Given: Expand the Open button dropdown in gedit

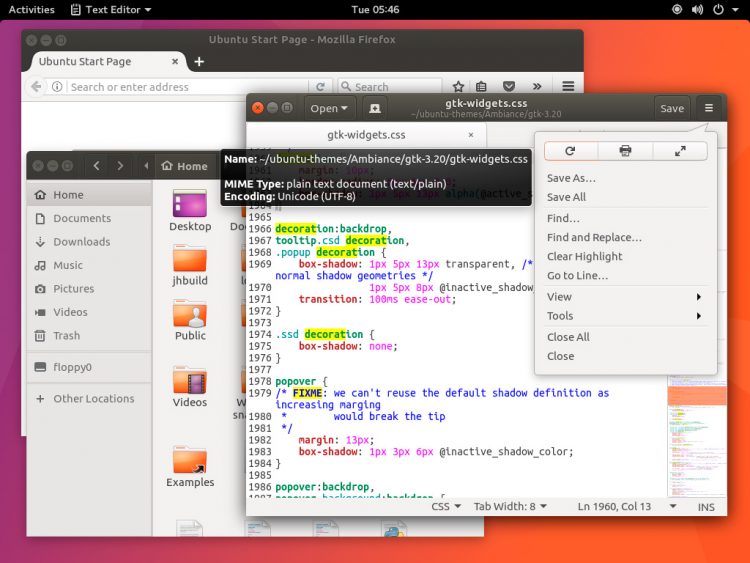Looking at the screenshot, I should pyautogui.click(x=330, y=108).
